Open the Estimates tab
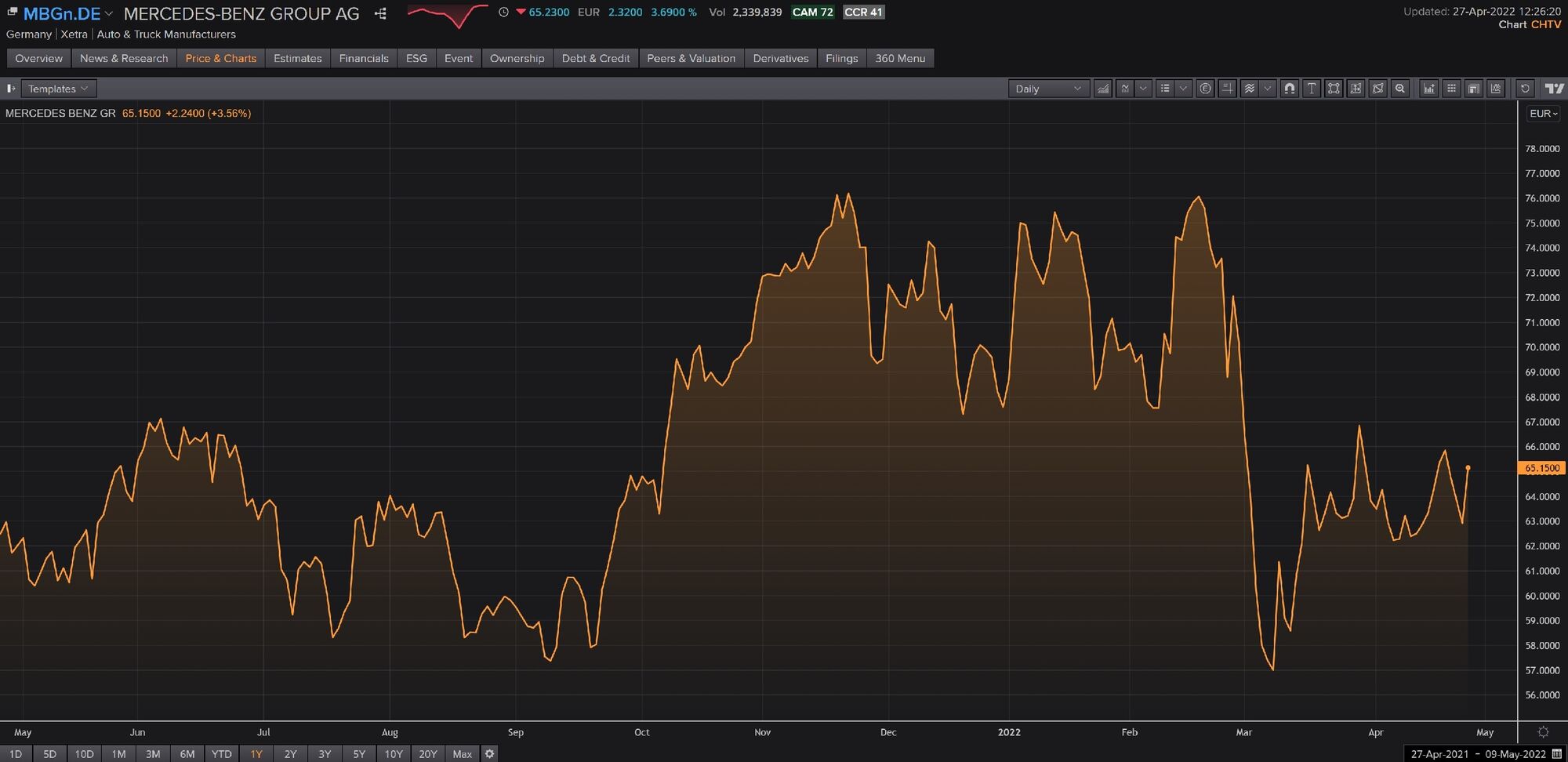1568x762 pixels. pyautogui.click(x=298, y=58)
